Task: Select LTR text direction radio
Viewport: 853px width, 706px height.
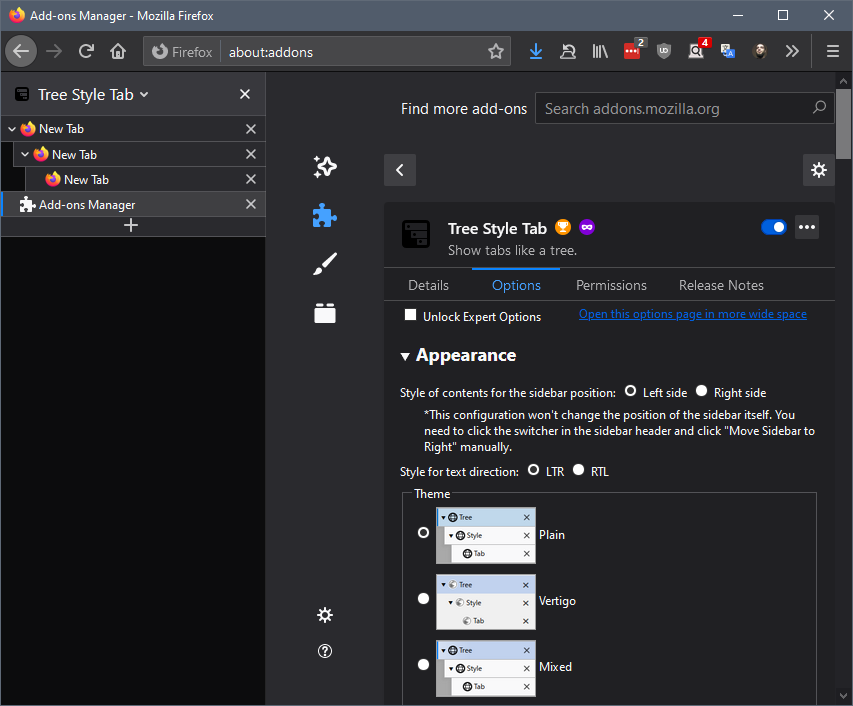Action: point(534,469)
